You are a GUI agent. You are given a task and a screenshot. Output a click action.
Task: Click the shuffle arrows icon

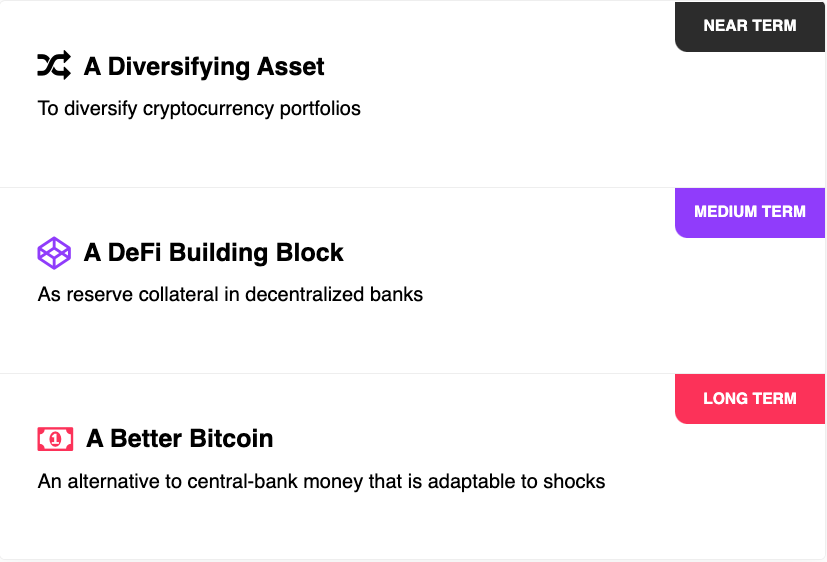coord(54,66)
